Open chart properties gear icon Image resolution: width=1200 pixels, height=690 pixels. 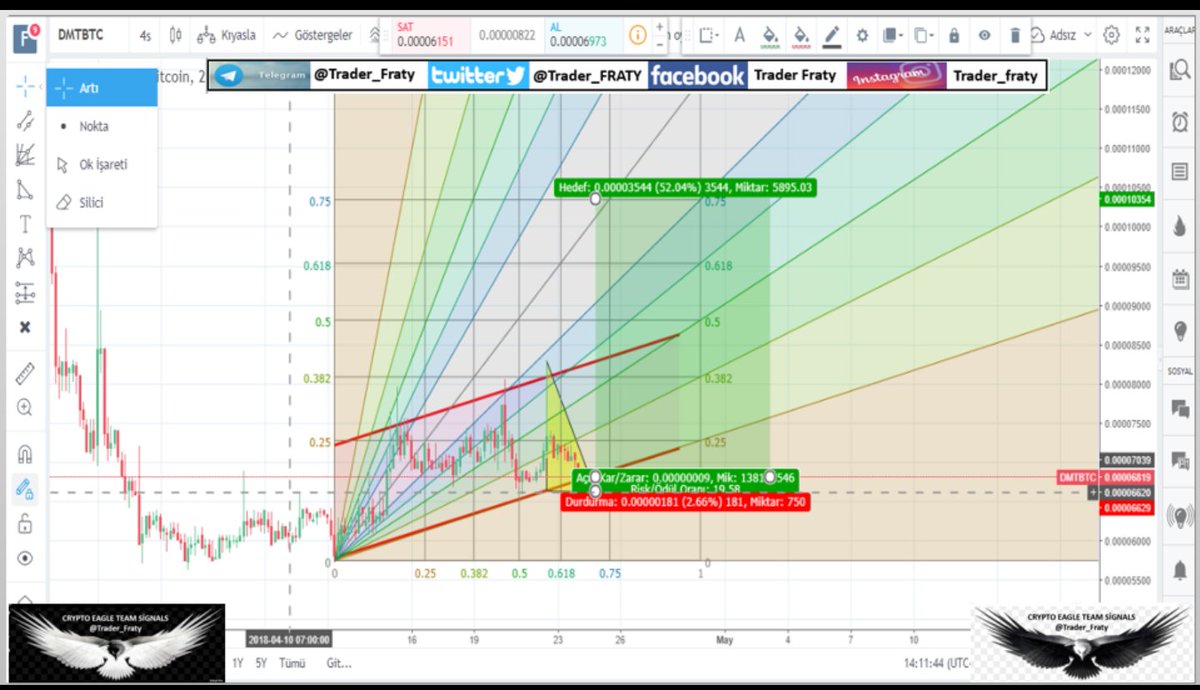[1111, 35]
